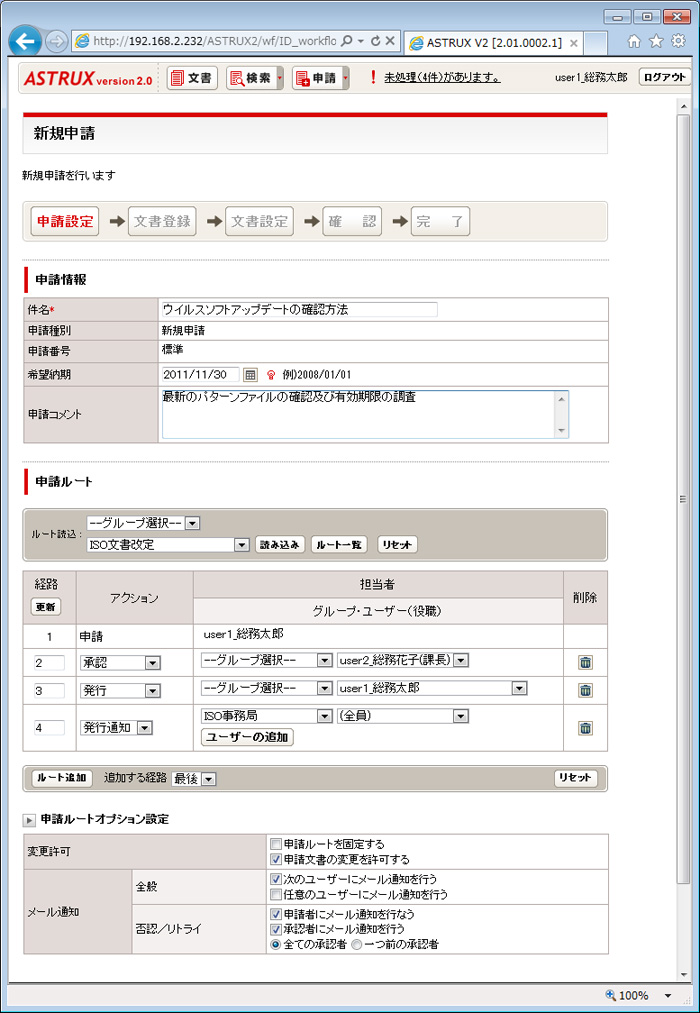Select the 完了 wizard step
Viewport: 700px width, 1013px height.
tap(440, 222)
